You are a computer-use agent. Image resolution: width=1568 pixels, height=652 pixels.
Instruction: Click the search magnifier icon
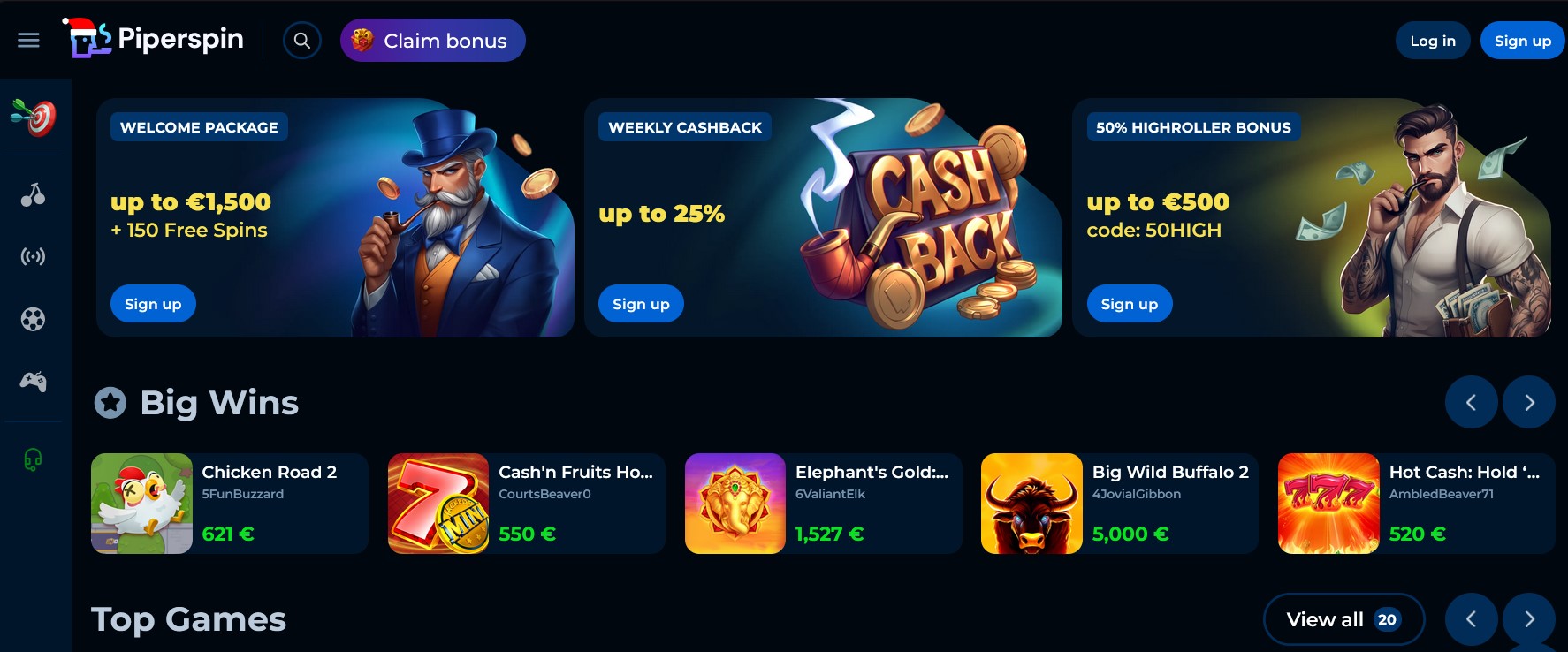point(302,41)
